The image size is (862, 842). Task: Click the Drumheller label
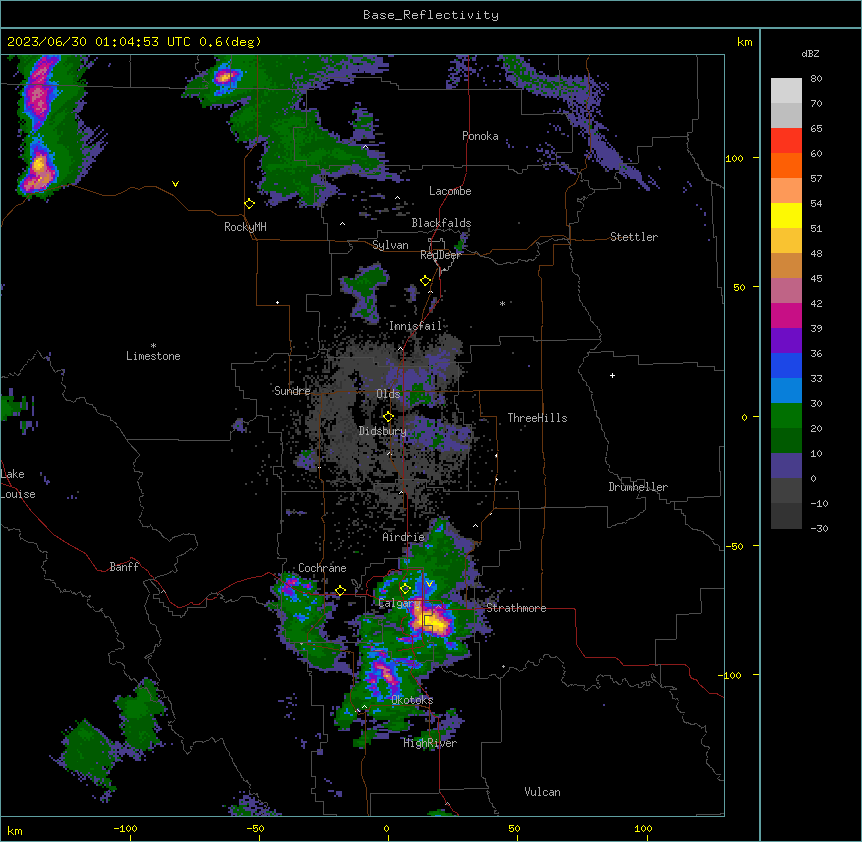click(x=638, y=487)
